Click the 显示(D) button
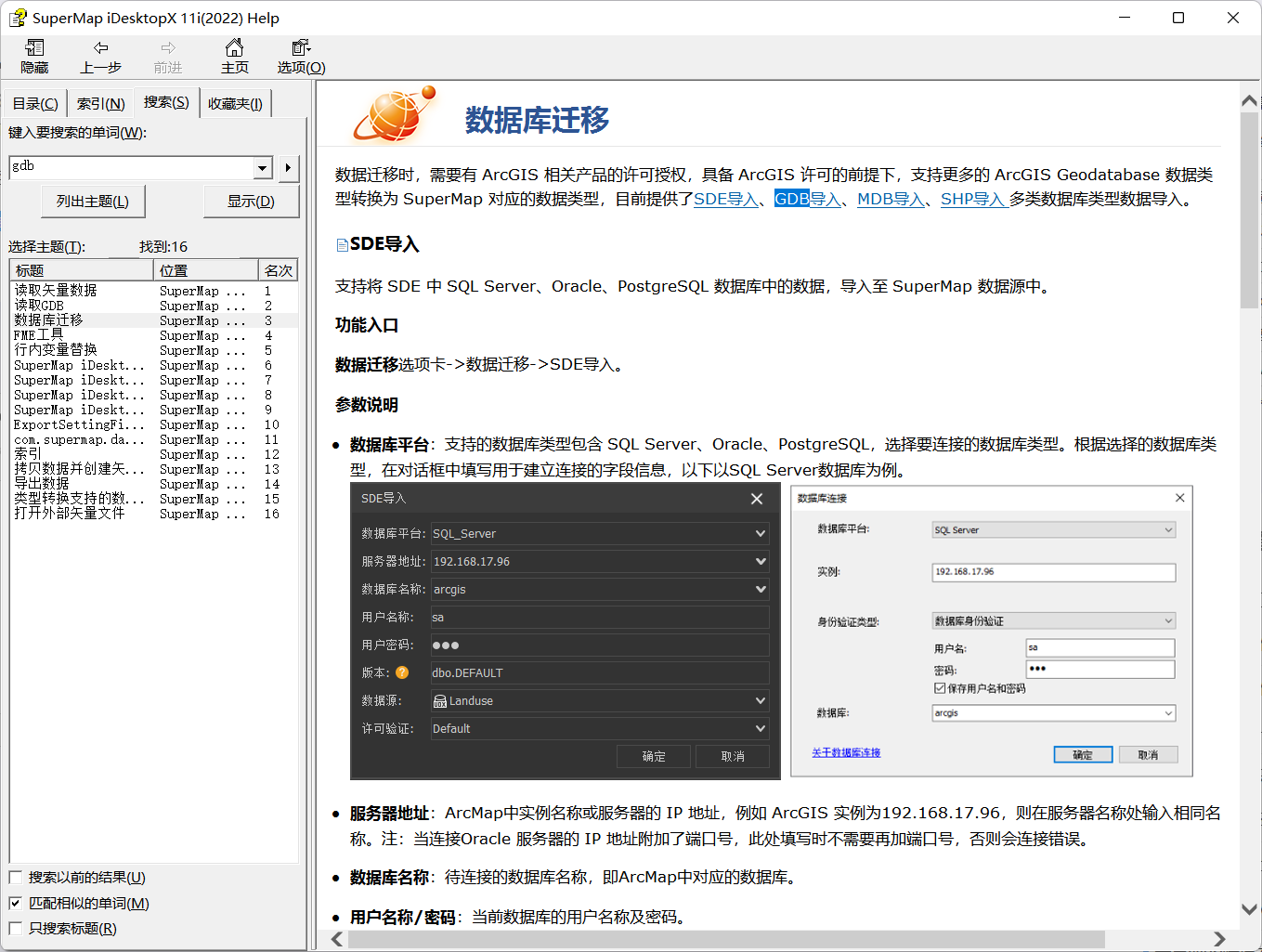Image resolution: width=1262 pixels, height=952 pixels. [251, 201]
